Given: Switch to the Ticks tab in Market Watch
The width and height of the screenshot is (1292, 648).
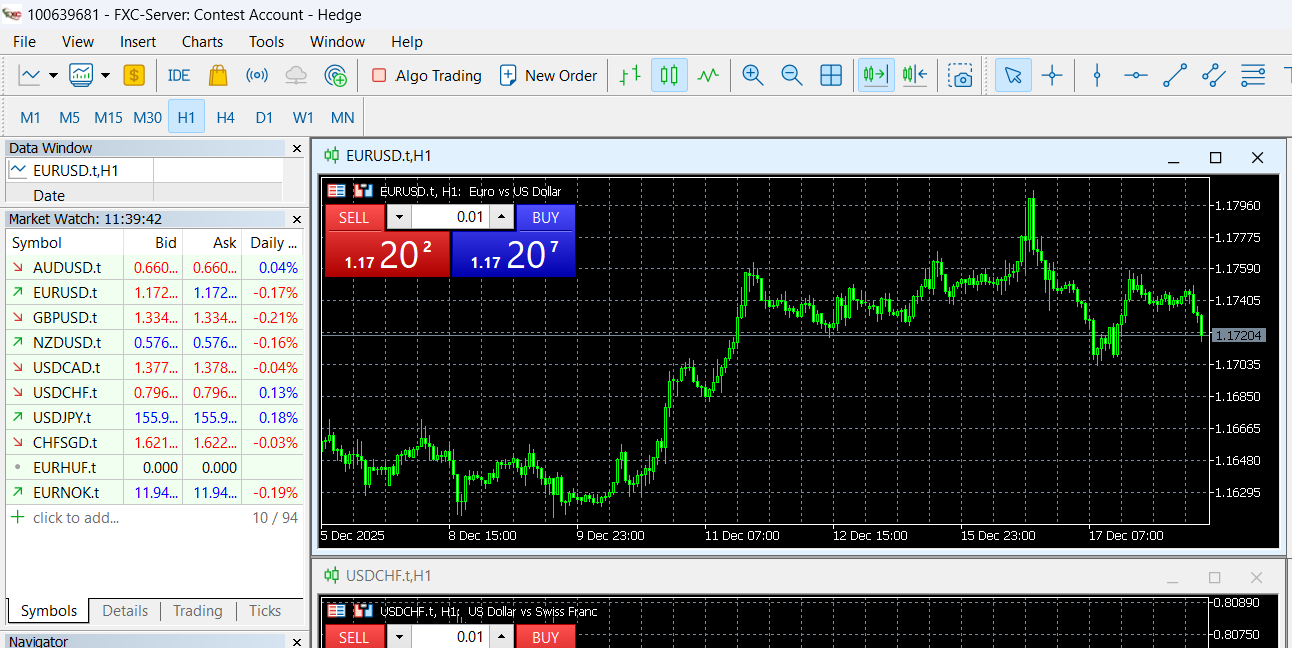Looking at the screenshot, I should pyautogui.click(x=265, y=611).
